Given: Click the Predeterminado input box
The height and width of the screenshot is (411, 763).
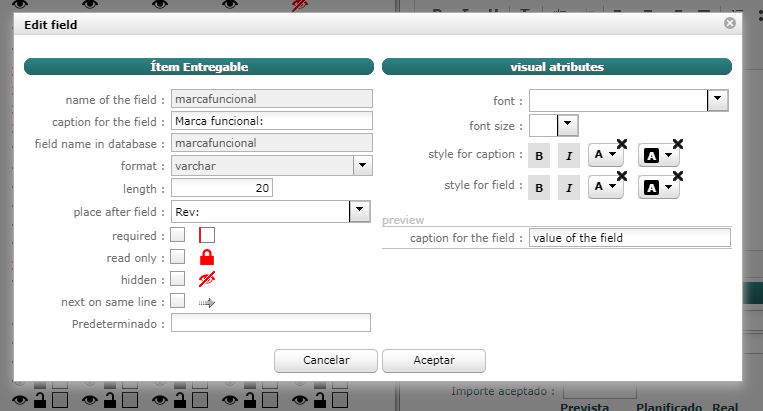Looking at the screenshot, I should click(271, 322).
